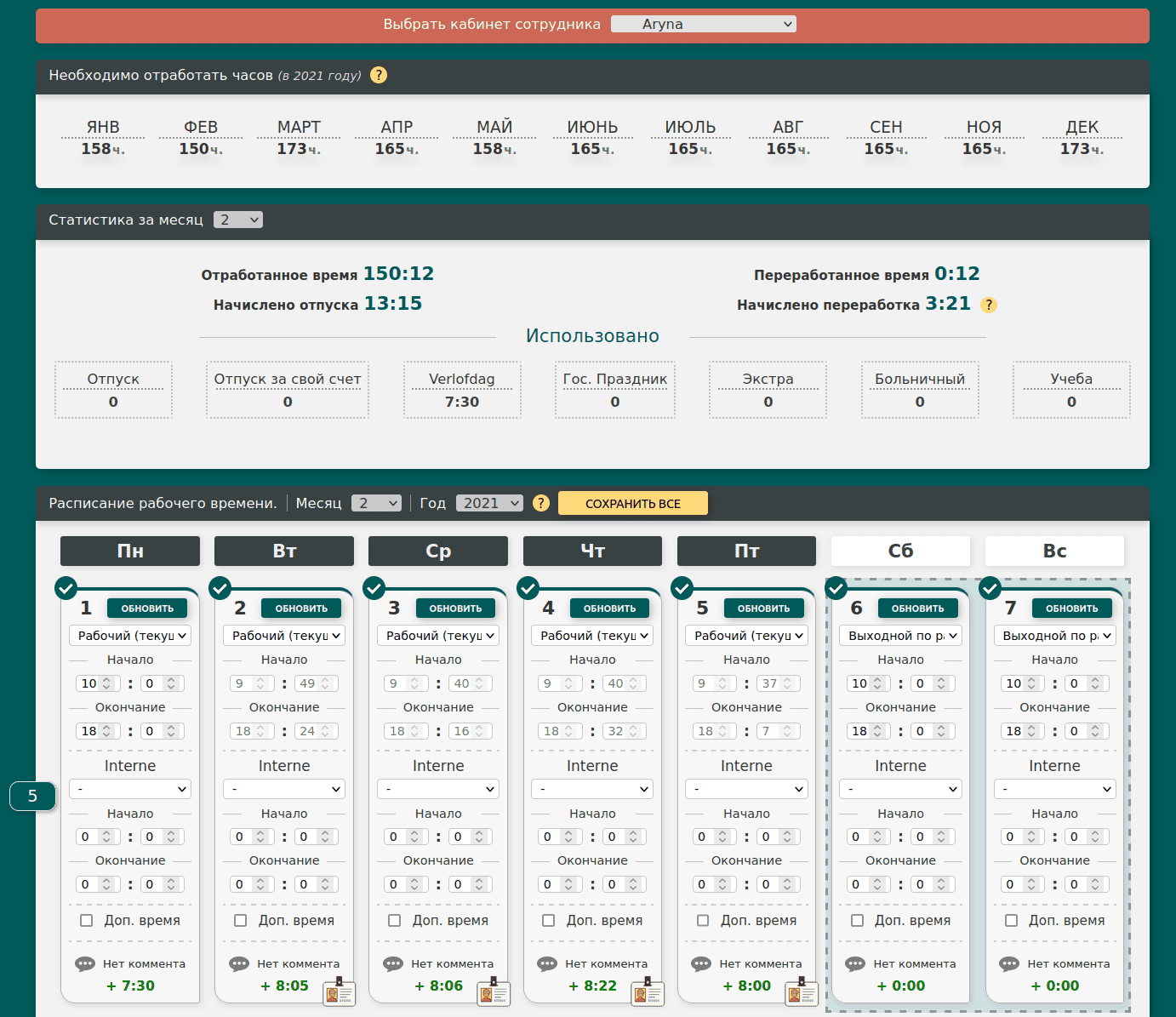Screen dimensions: 1176x1017
Task: Click end hour field on day 6
Action: click(x=868, y=731)
